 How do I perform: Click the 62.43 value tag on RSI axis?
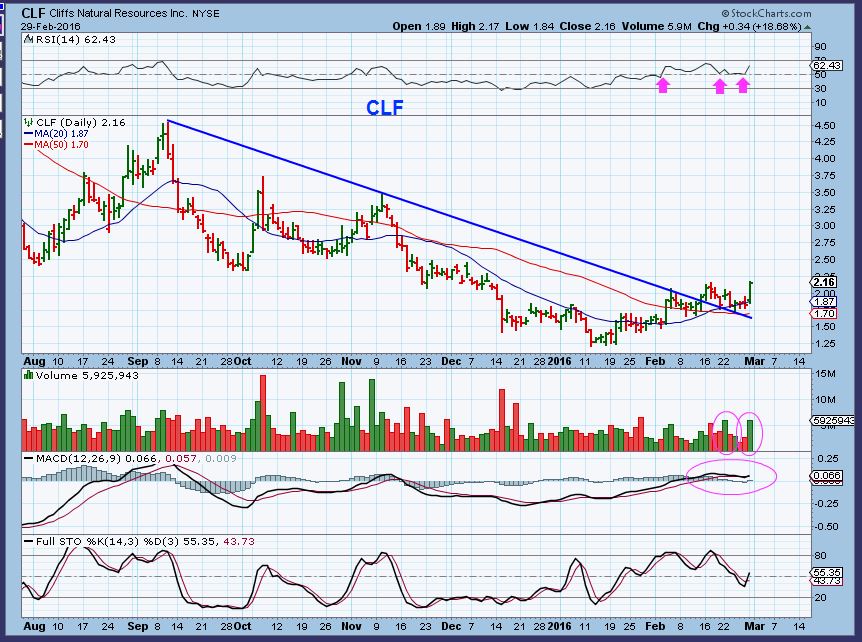pos(826,65)
